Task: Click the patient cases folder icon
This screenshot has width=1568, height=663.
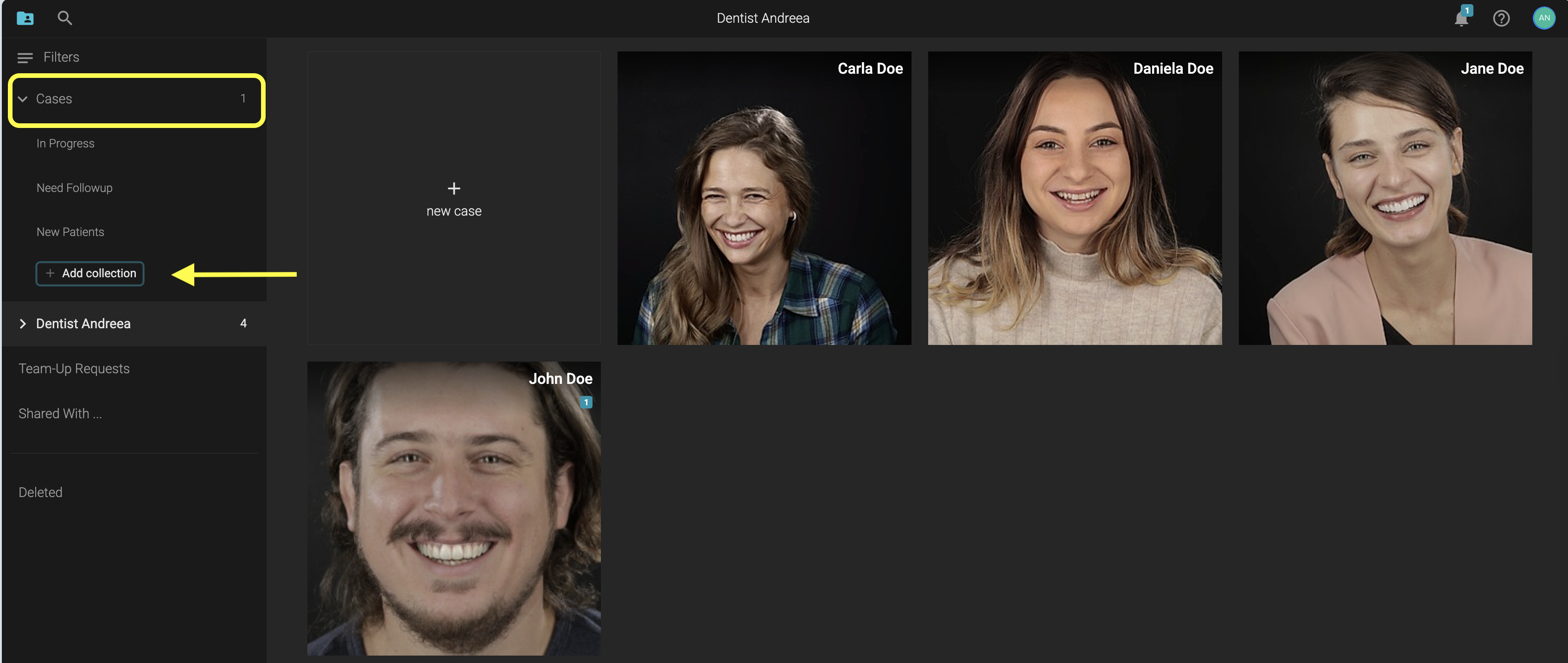Action: [x=25, y=18]
